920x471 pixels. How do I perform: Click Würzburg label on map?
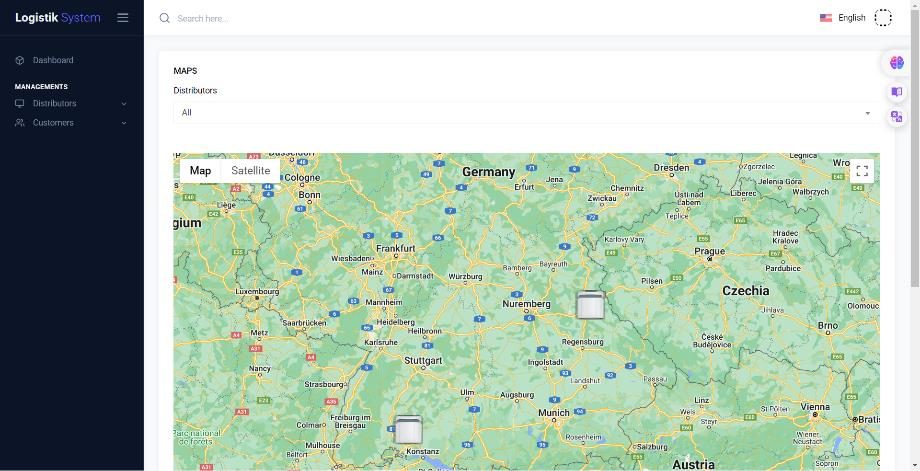(x=465, y=276)
